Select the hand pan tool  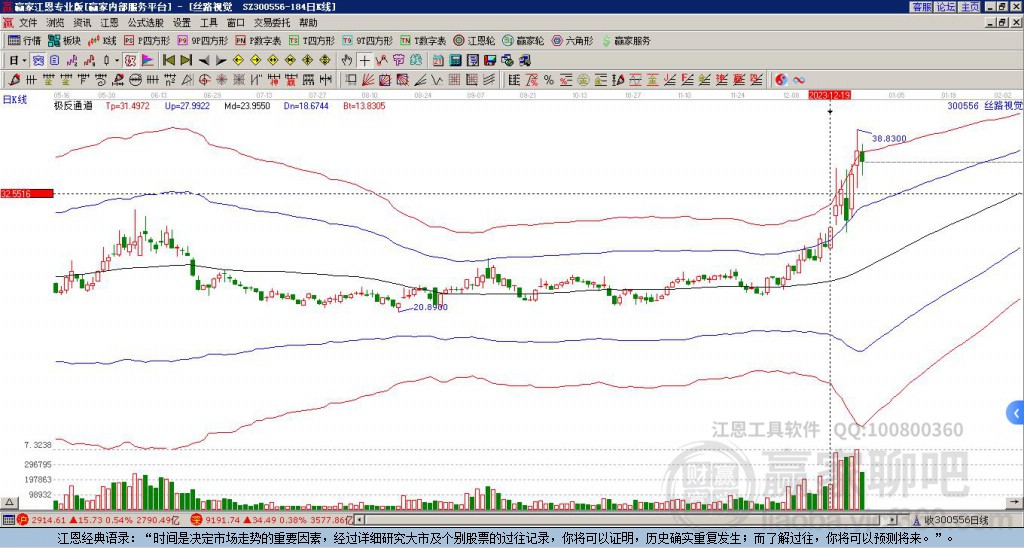pyautogui.click(x=347, y=61)
